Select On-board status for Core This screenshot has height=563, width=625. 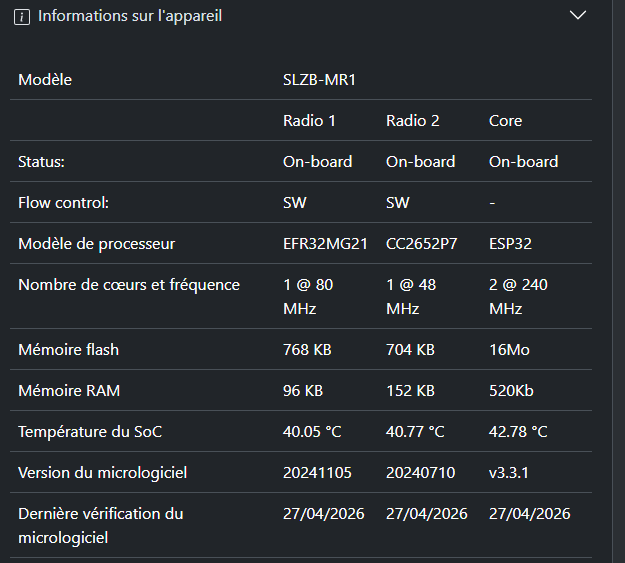(524, 161)
